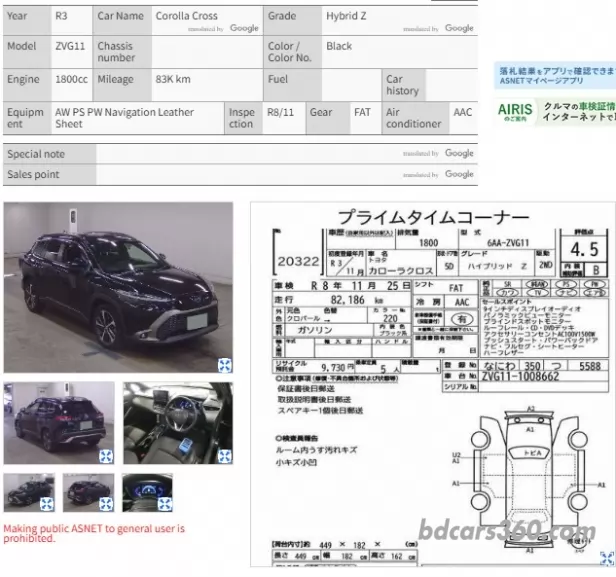This screenshot has width=616, height=577.
Task: Select the 'R3' year value
Action: pyautogui.click(x=61, y=16)
